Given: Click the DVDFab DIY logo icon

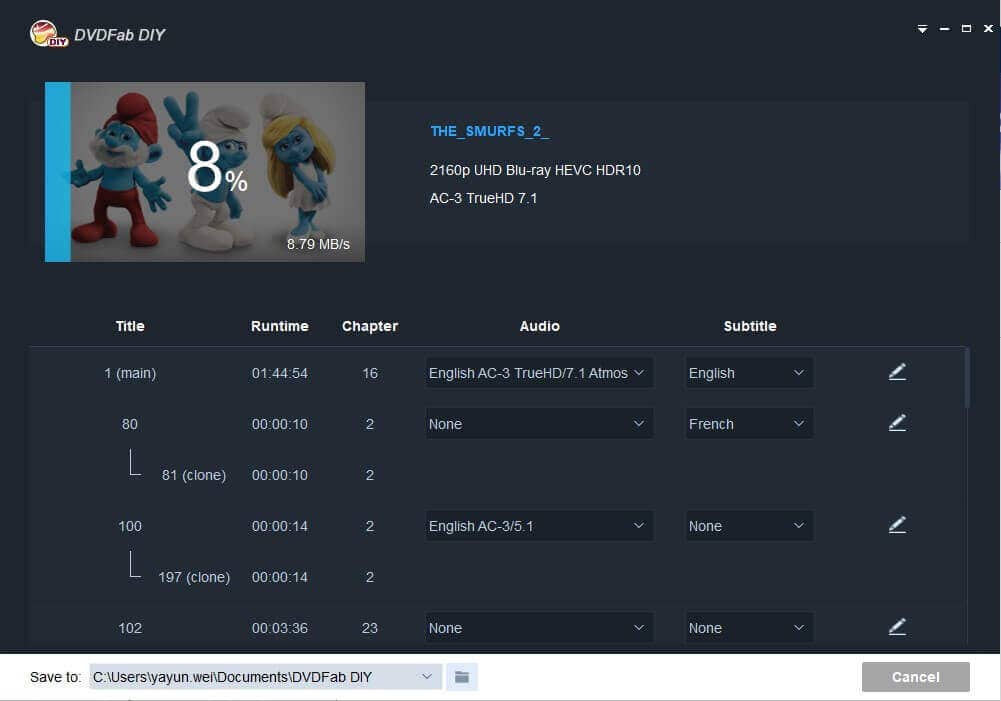Looking at the screenshot, I should [49, 34].
